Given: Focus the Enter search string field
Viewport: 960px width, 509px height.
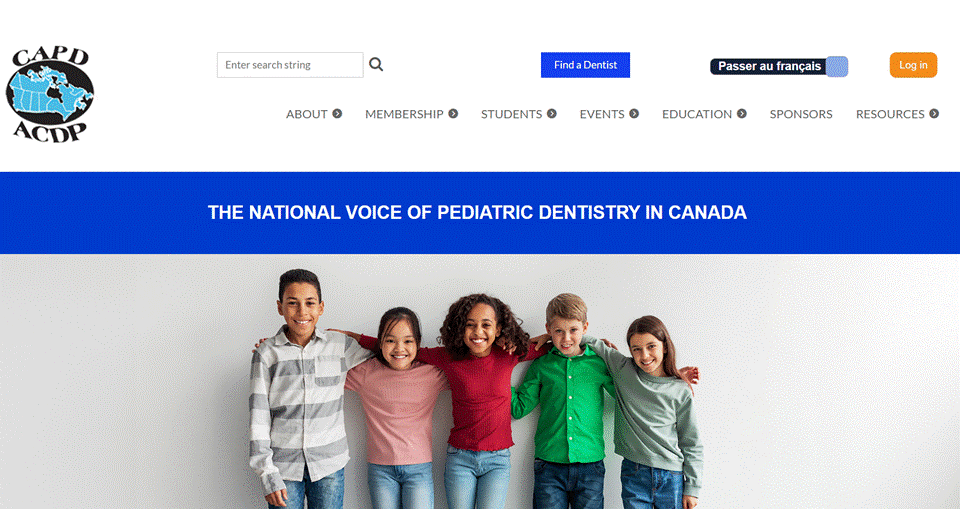Looking at the screenshot, I should pos(290,65).
